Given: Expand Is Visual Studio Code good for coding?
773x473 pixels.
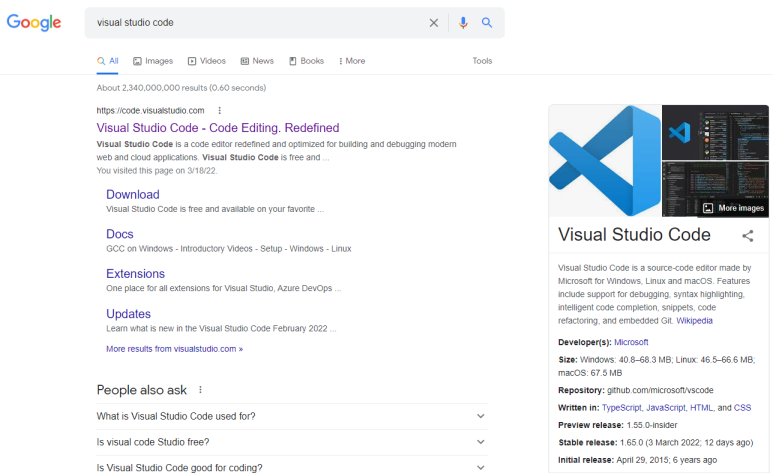Looking at the screenshot, I should (x=292, y=467).
